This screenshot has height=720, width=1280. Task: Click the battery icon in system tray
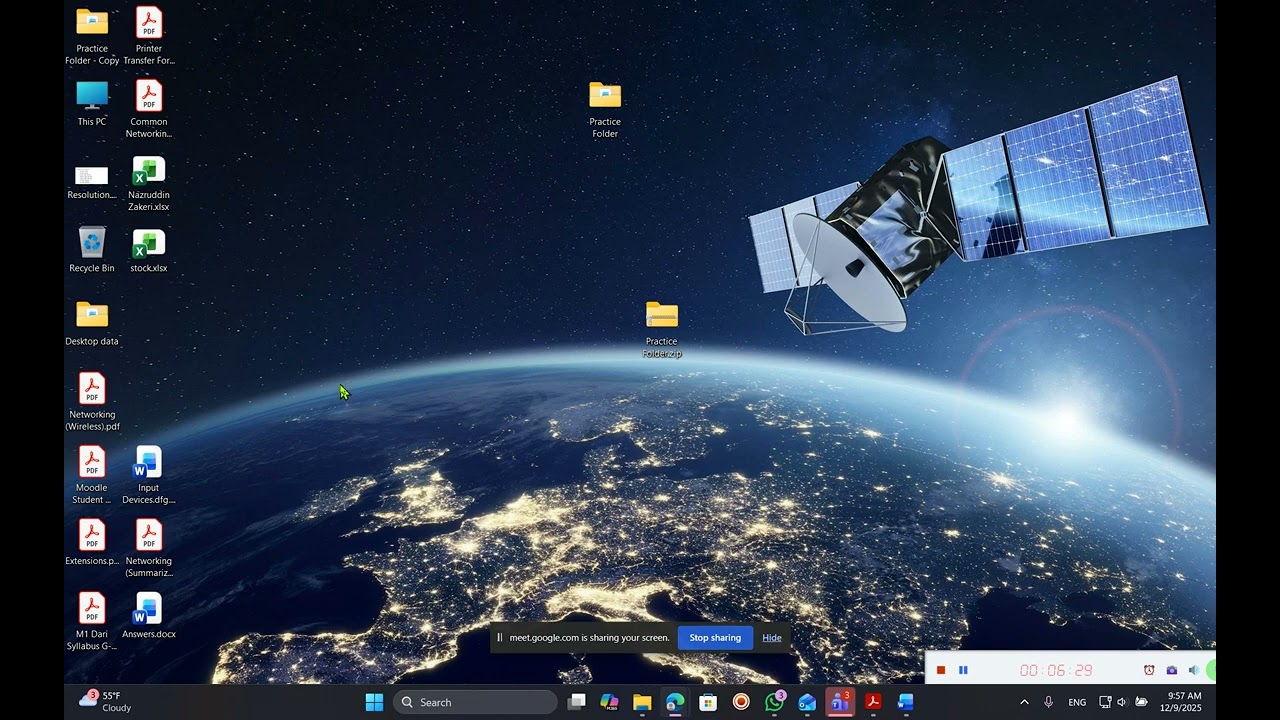coord(1141,702)
